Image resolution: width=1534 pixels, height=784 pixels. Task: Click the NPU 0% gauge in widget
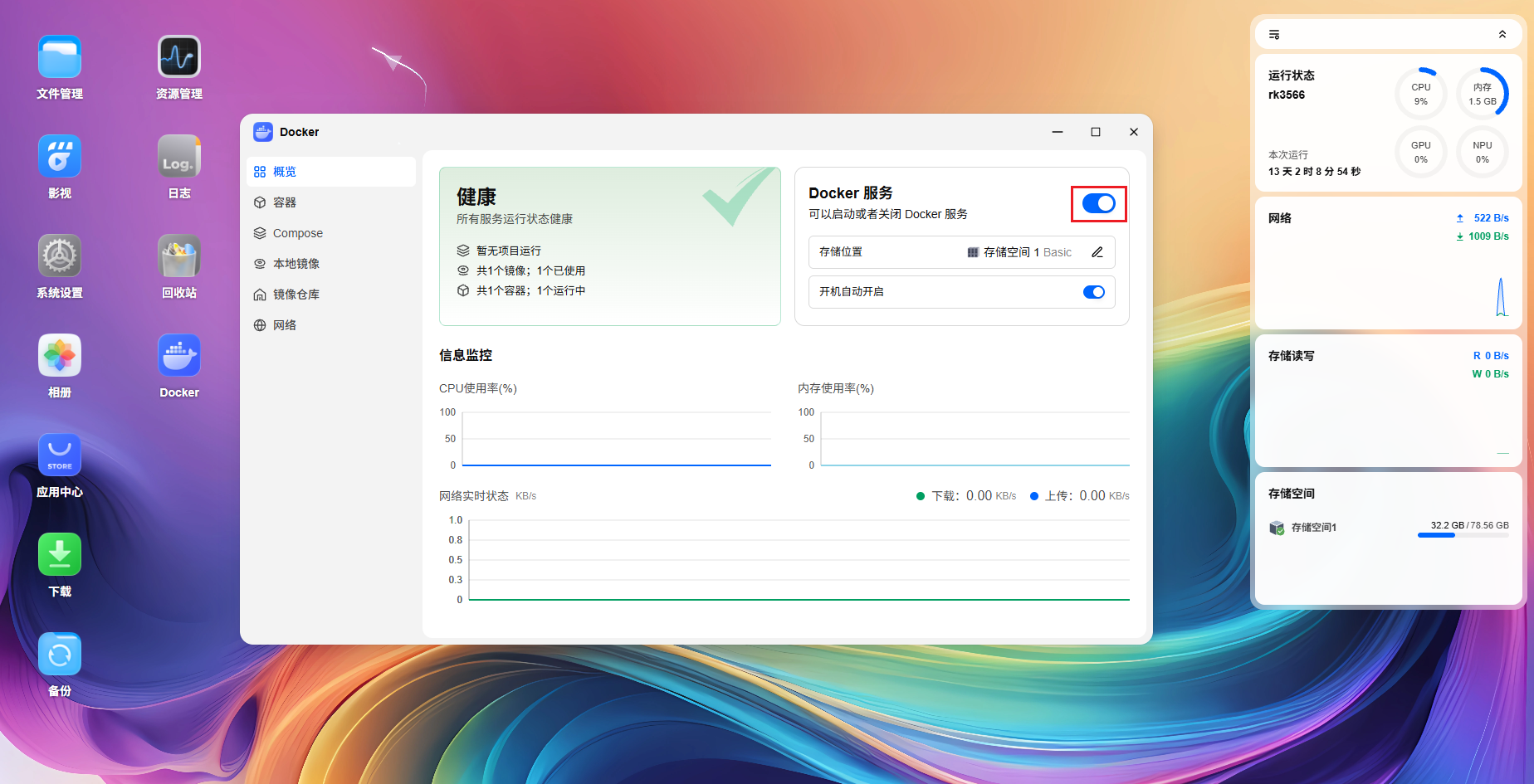[x=1483, y=152]
